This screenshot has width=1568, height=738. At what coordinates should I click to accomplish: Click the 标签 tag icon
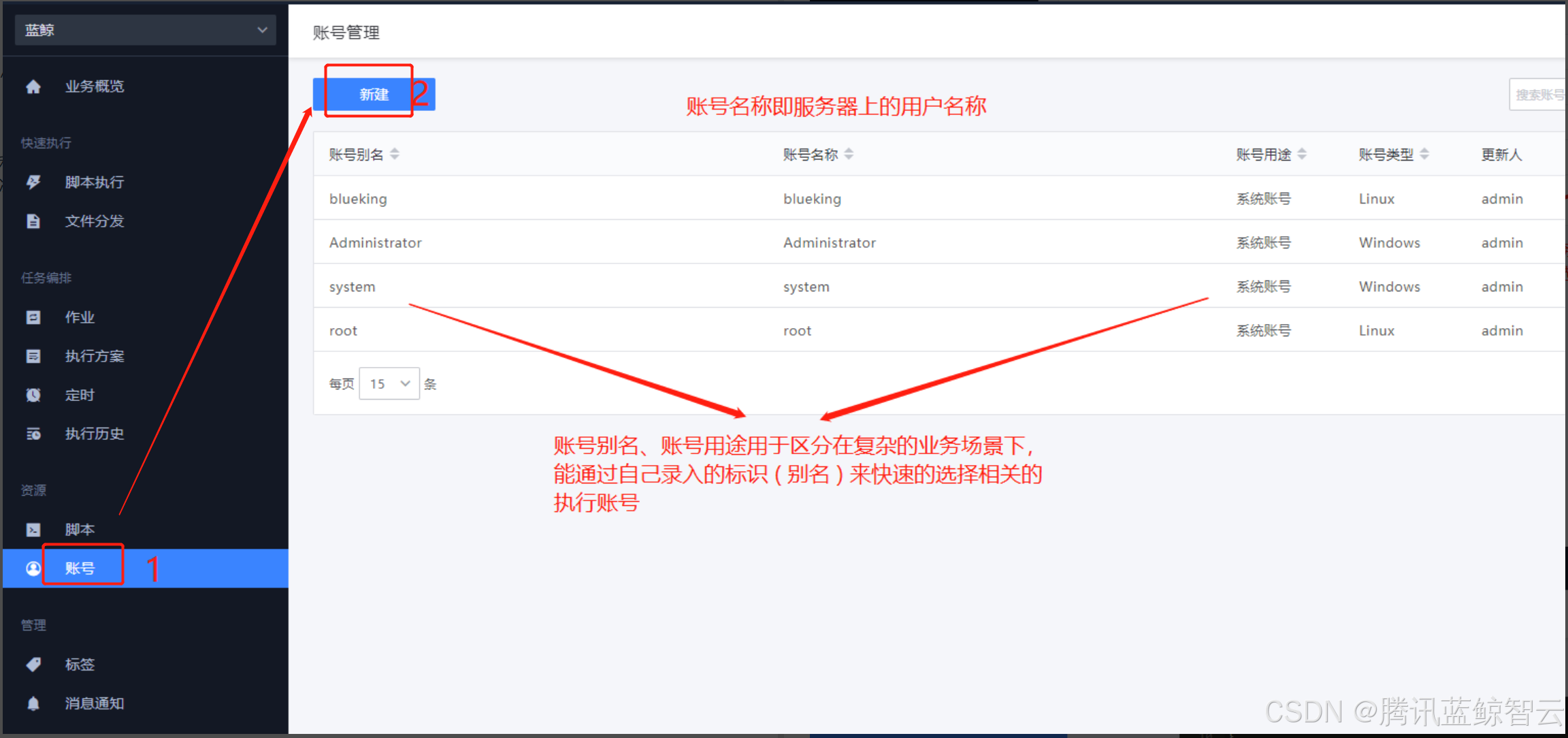[33, 664]
